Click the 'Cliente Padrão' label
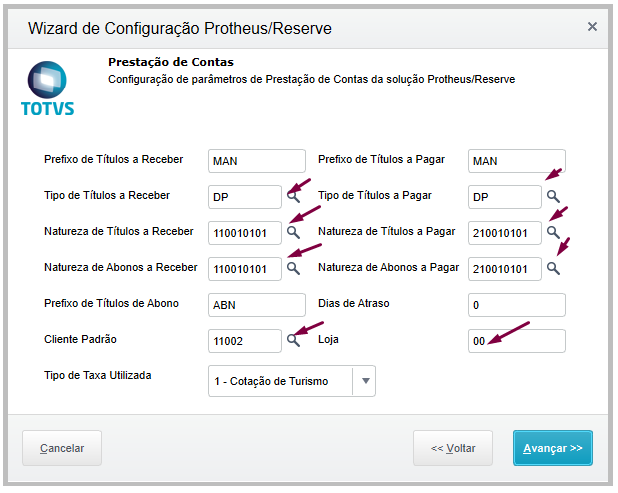The width and height of the screenshot is (618, 493). pos(80,339)
